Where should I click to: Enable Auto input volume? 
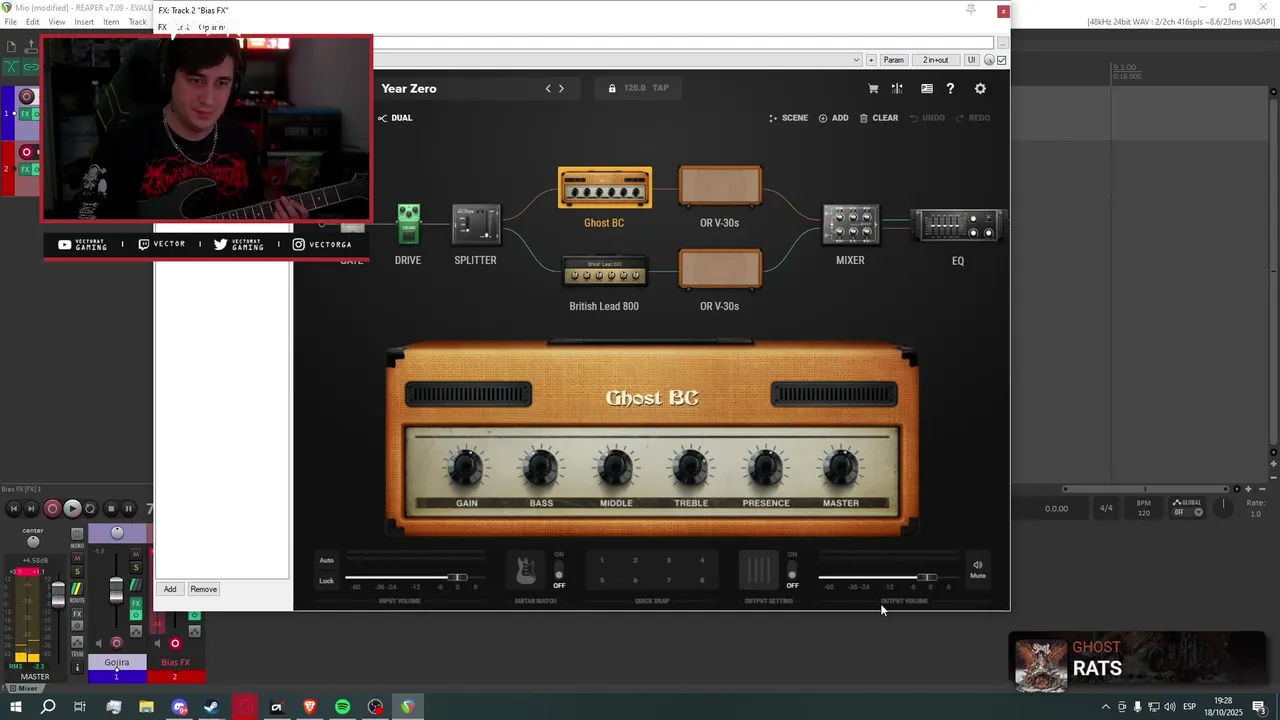326,560
